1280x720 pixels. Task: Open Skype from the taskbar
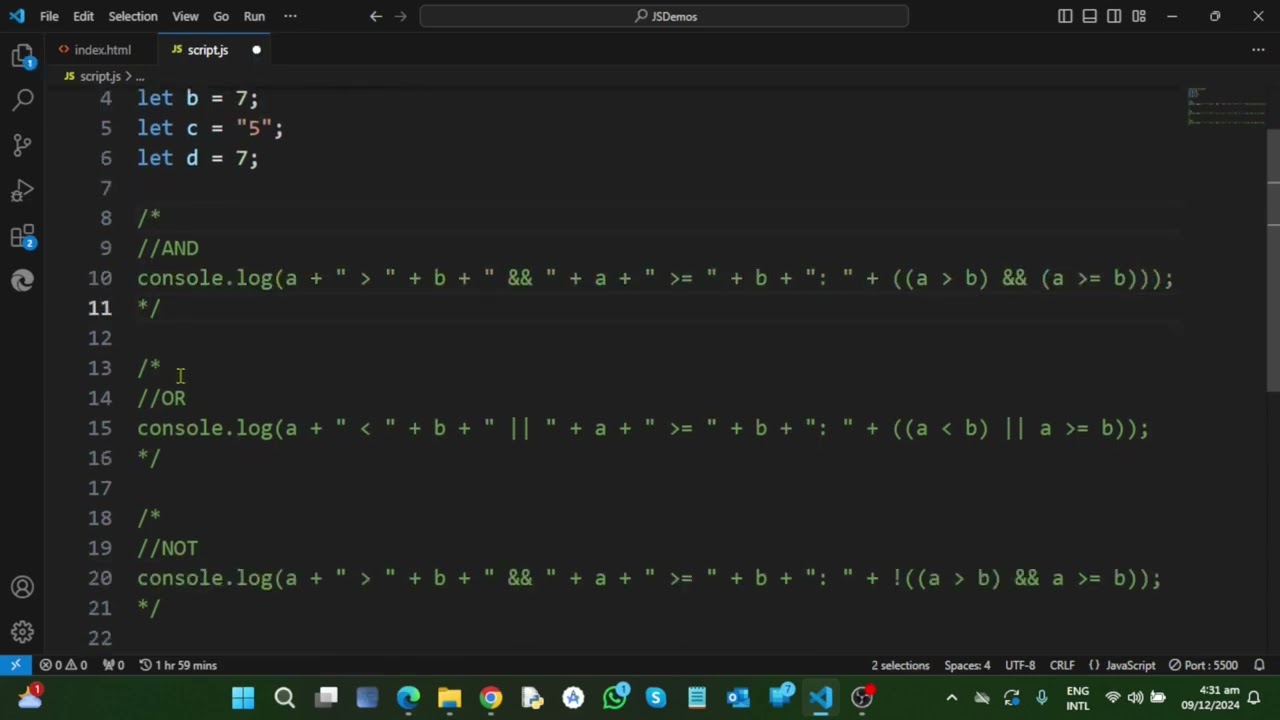655,697
